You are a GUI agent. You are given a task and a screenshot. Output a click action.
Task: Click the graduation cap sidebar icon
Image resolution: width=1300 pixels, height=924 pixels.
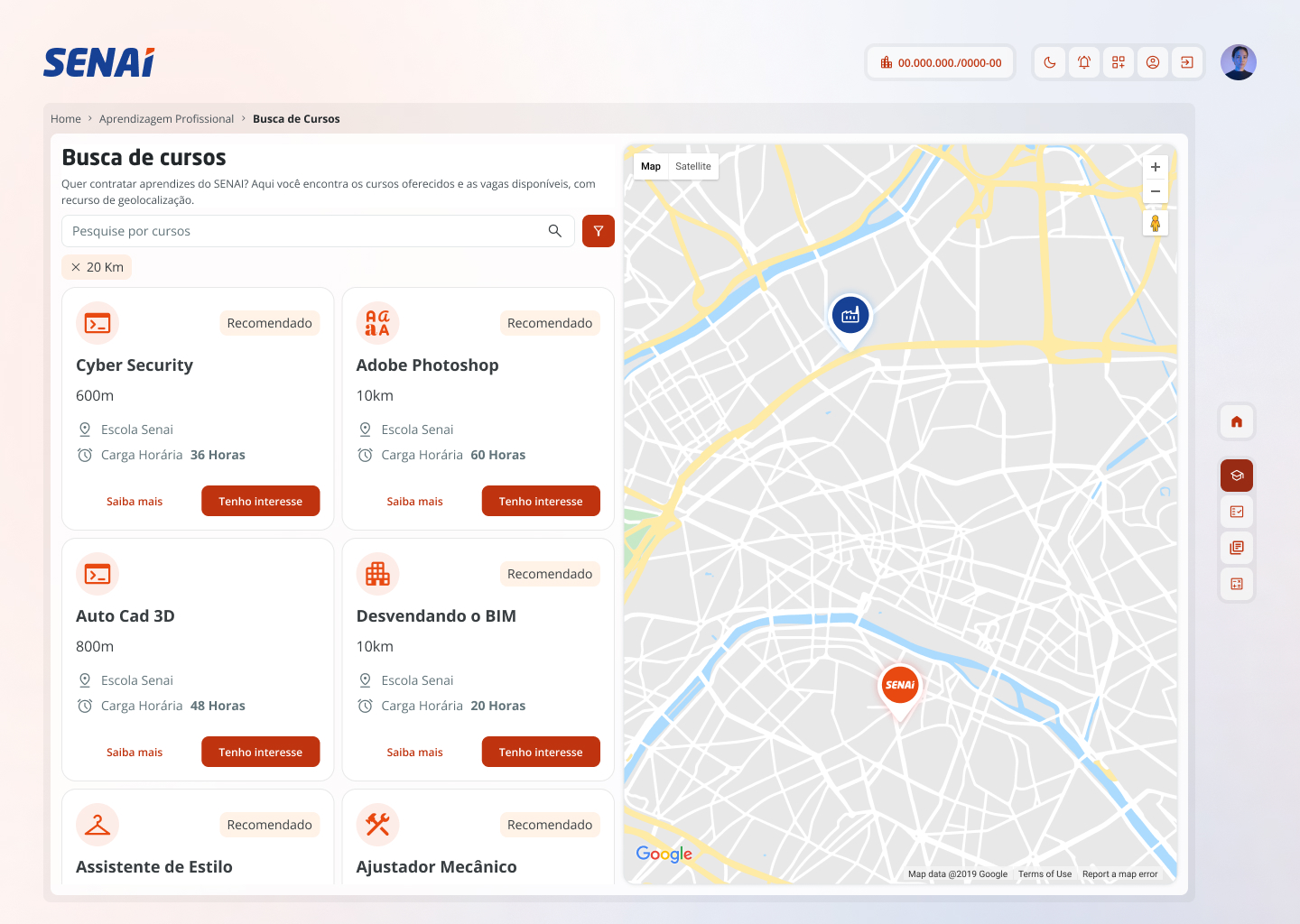click(1236, 475)
